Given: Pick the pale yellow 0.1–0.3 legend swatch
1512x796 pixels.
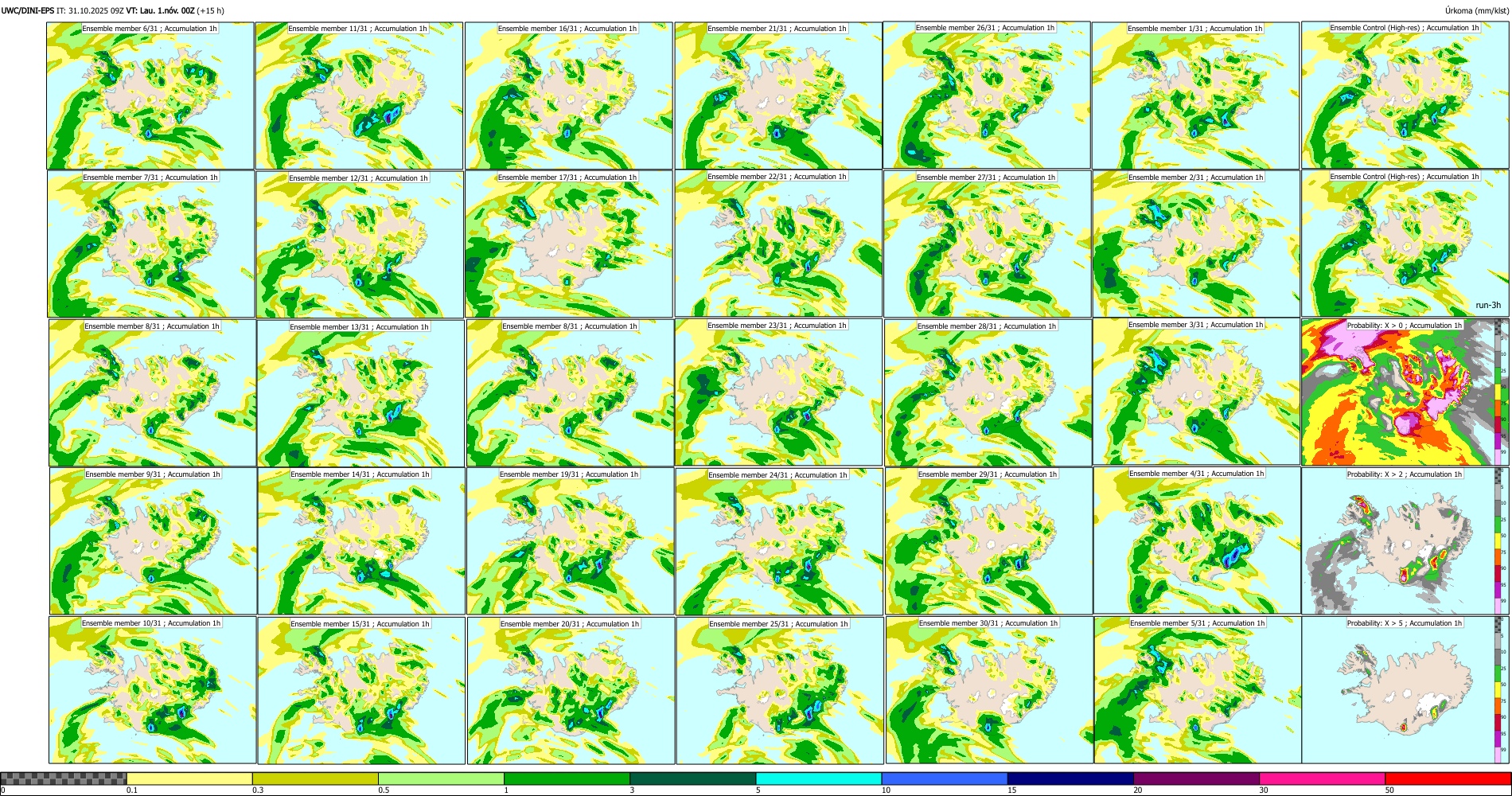Looking at the screenshot, I should [189, 778].
